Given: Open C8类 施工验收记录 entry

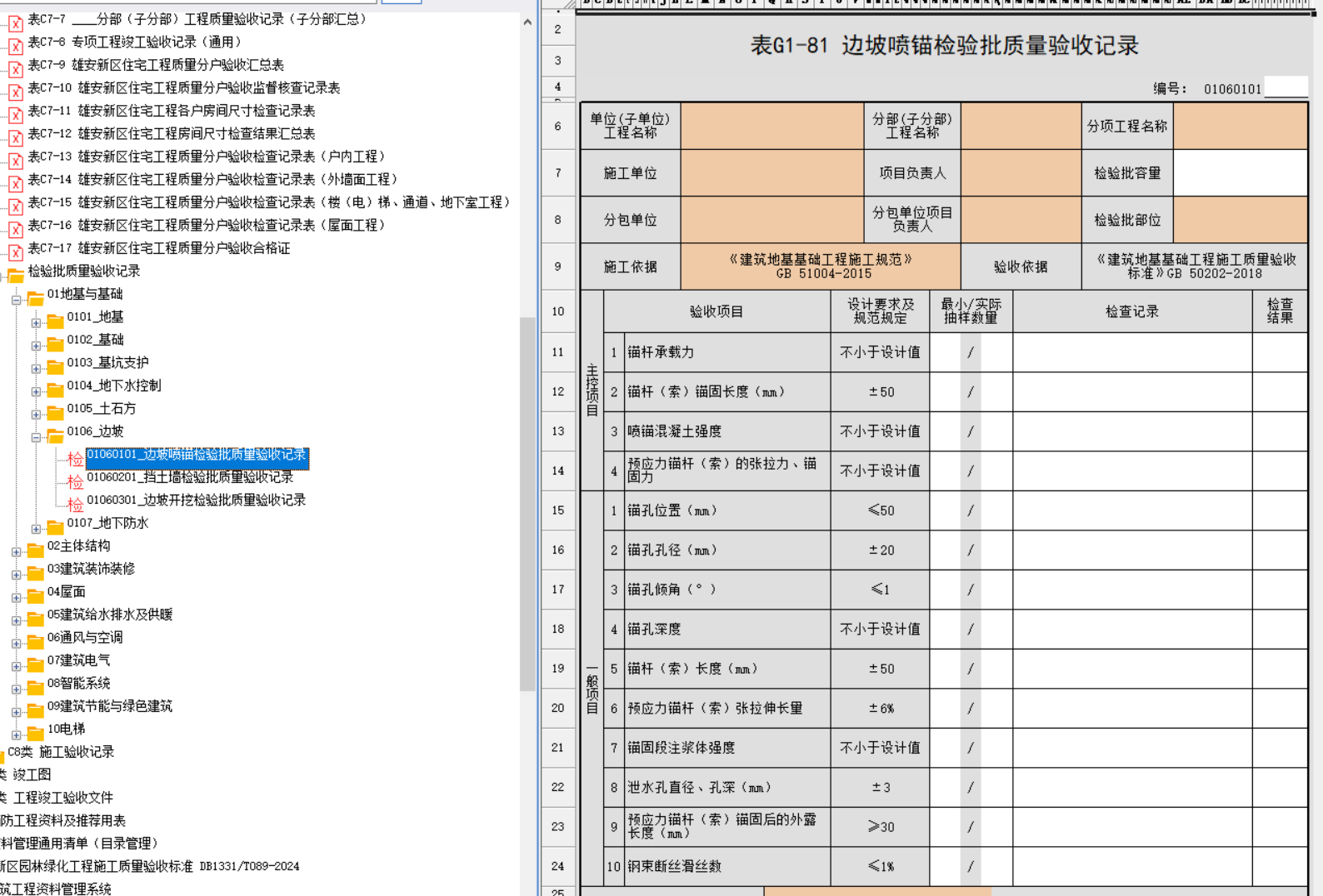Looking at the screenshot, I should click(61, 752).
